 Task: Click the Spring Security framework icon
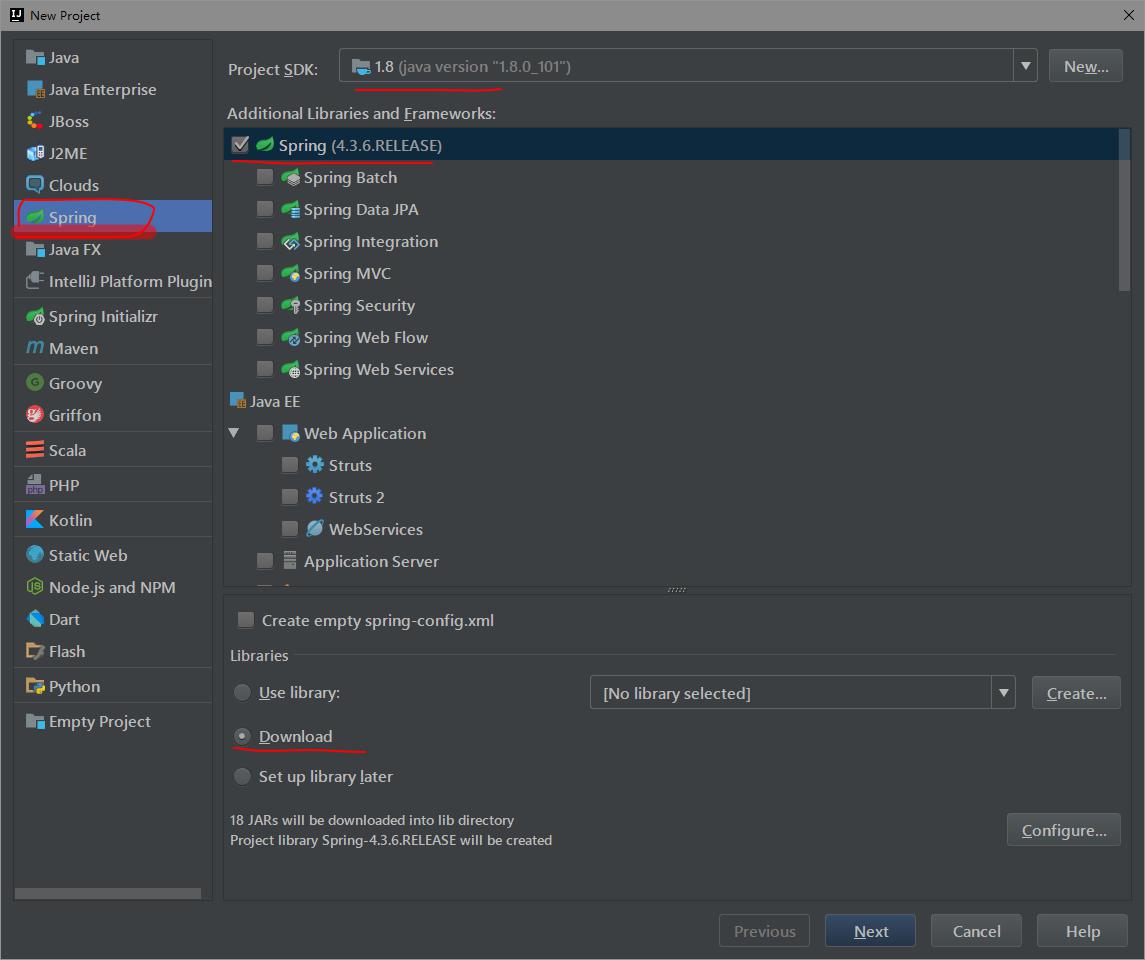click(x=291, y=305)
